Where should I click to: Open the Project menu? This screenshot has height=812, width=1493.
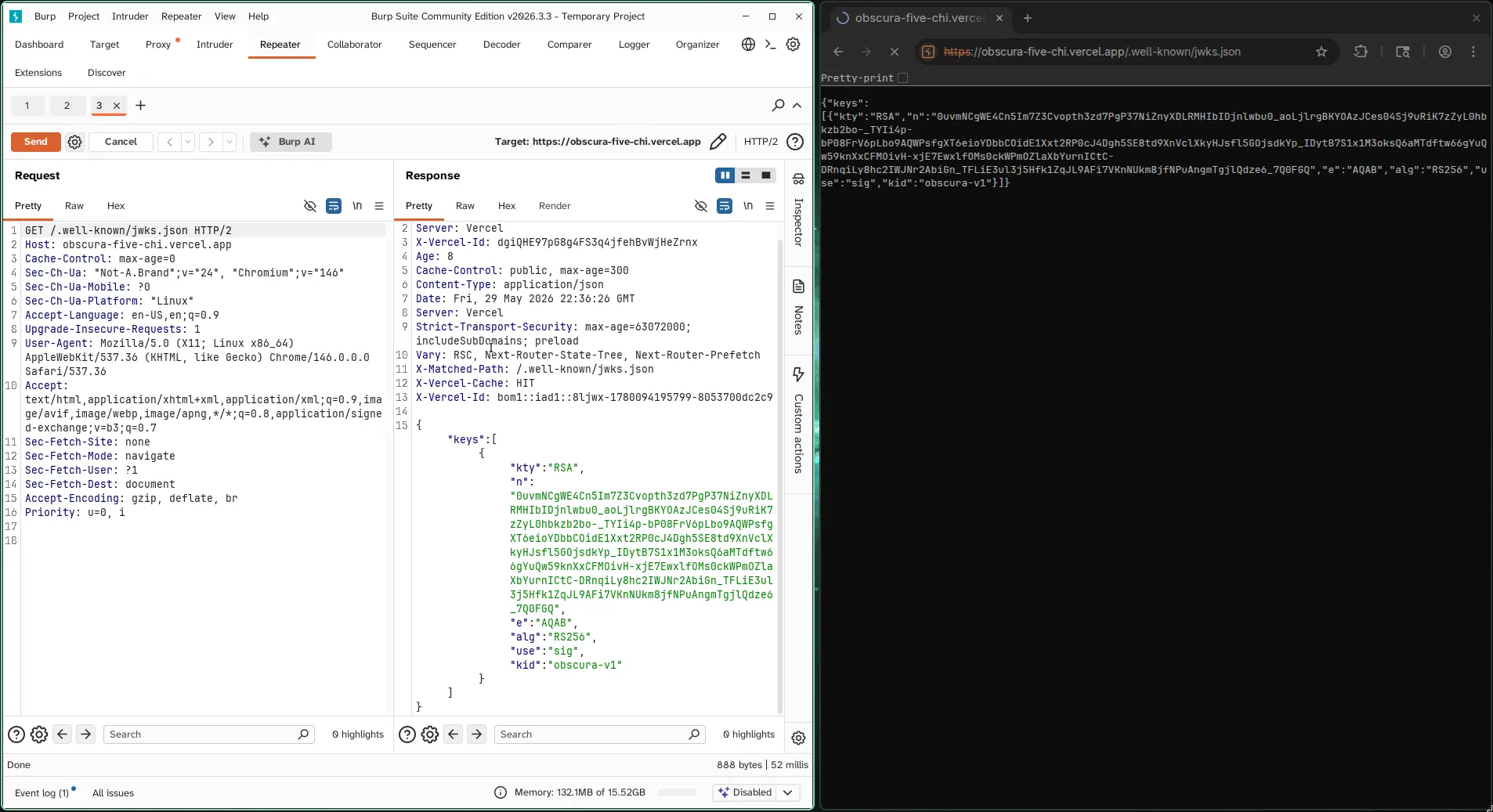point(84,16)
